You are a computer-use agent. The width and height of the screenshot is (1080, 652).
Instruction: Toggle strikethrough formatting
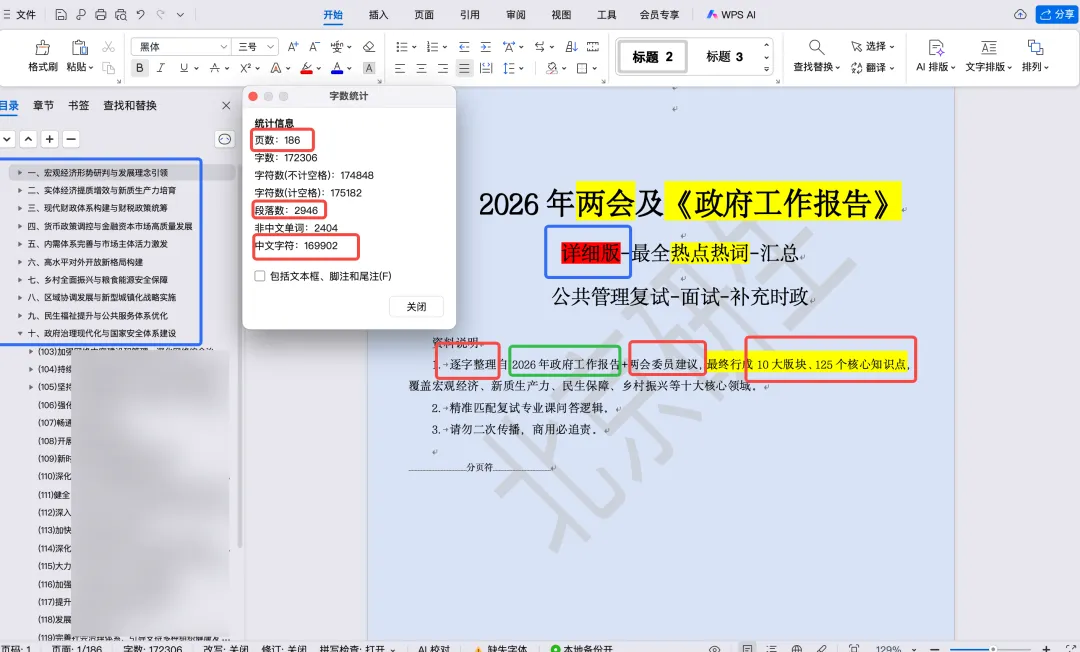(215, 67)
